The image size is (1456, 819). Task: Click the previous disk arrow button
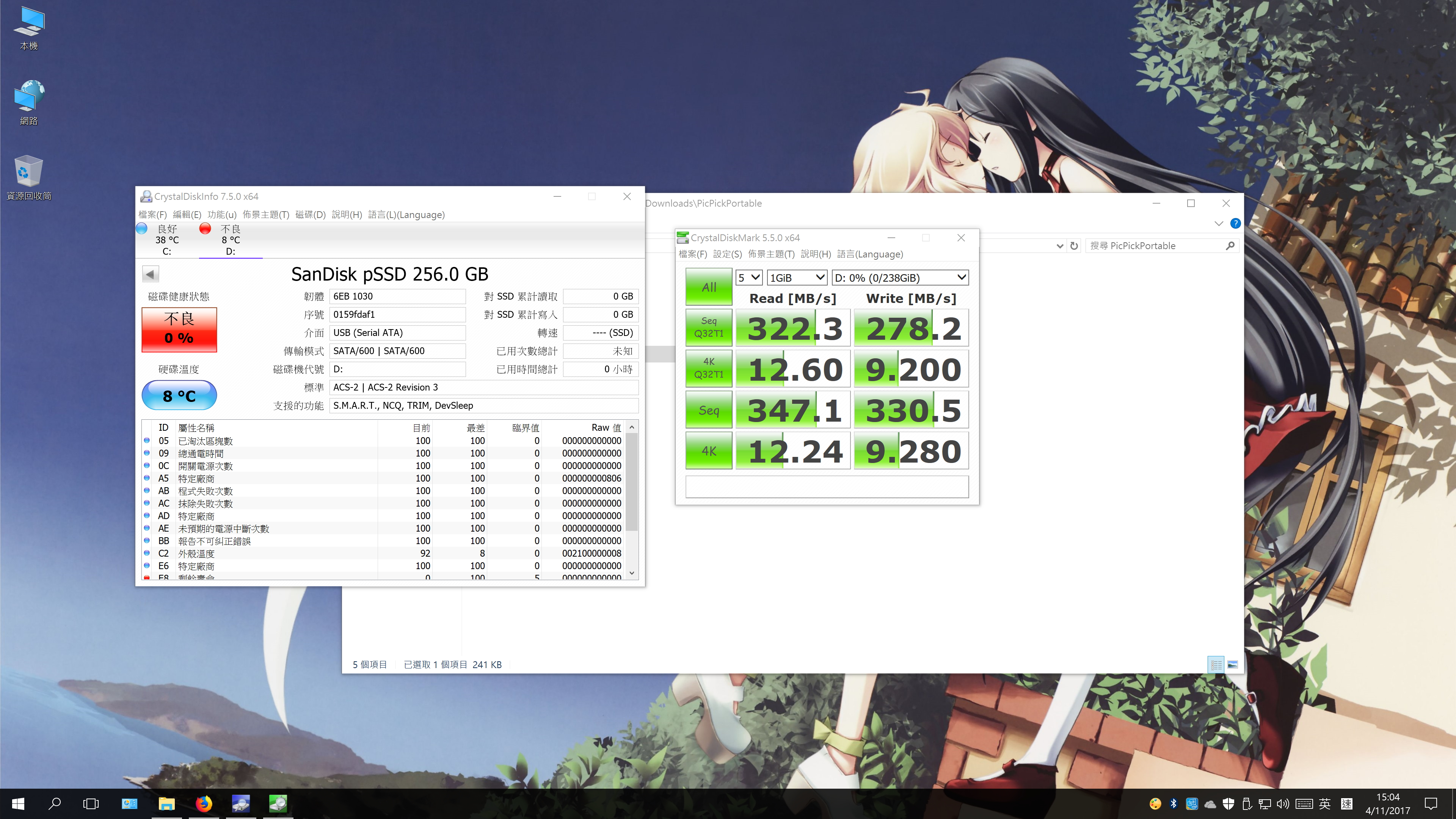[151, 274]
